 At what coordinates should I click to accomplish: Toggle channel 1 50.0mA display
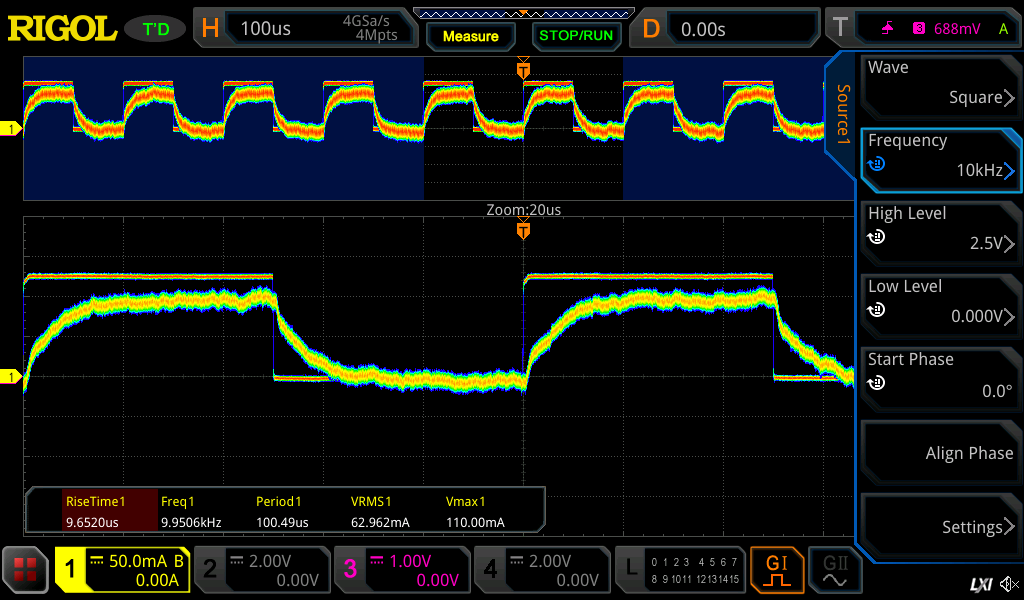121,570
